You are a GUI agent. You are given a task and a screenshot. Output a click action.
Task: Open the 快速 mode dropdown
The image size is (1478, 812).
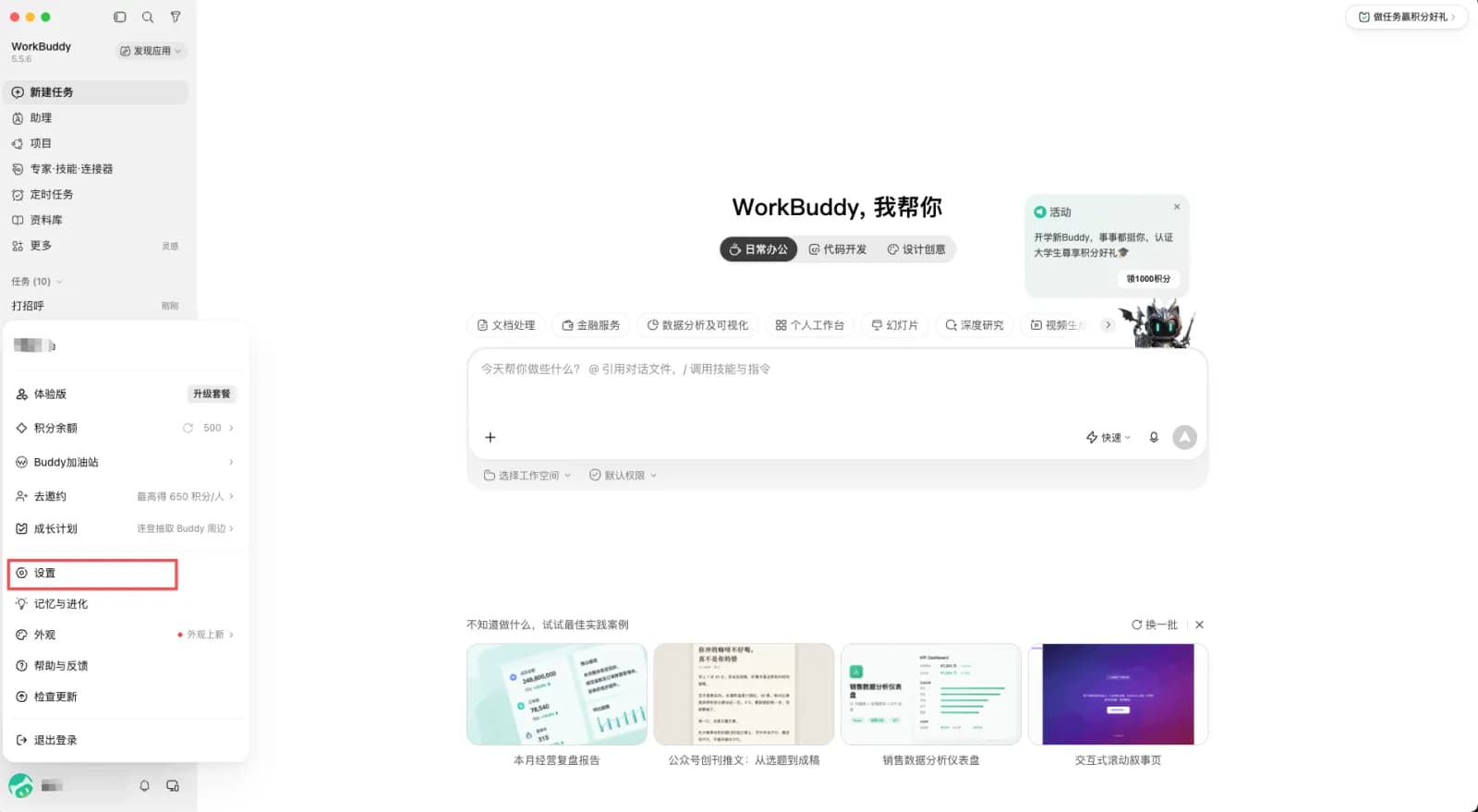click(1108, 437)
